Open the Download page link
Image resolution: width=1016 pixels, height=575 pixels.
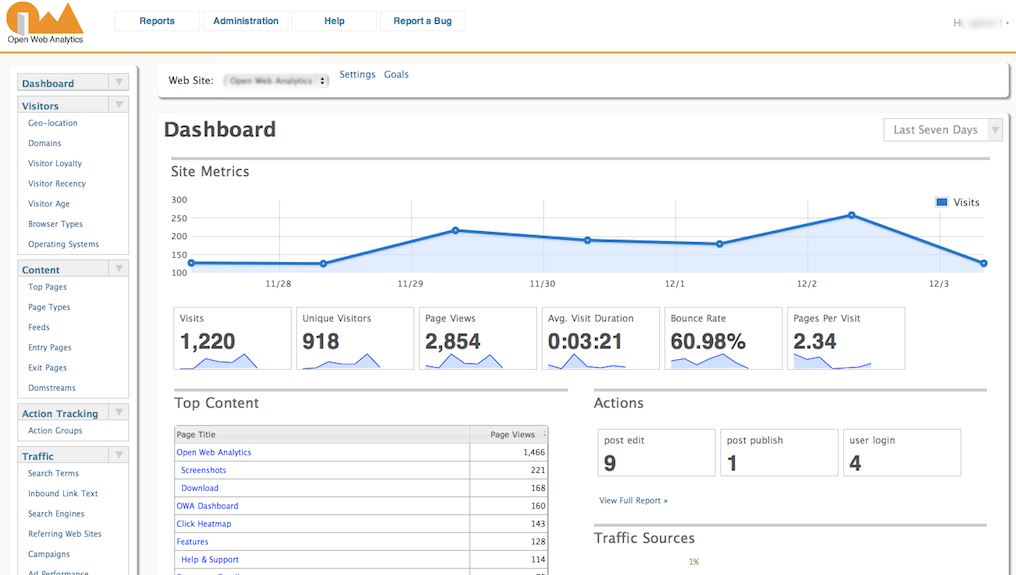pos(200,488)
